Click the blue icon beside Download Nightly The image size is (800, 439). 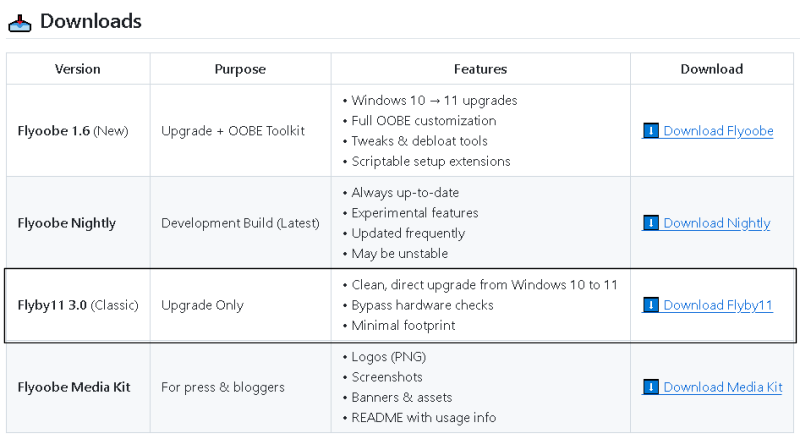pos(651,223)
